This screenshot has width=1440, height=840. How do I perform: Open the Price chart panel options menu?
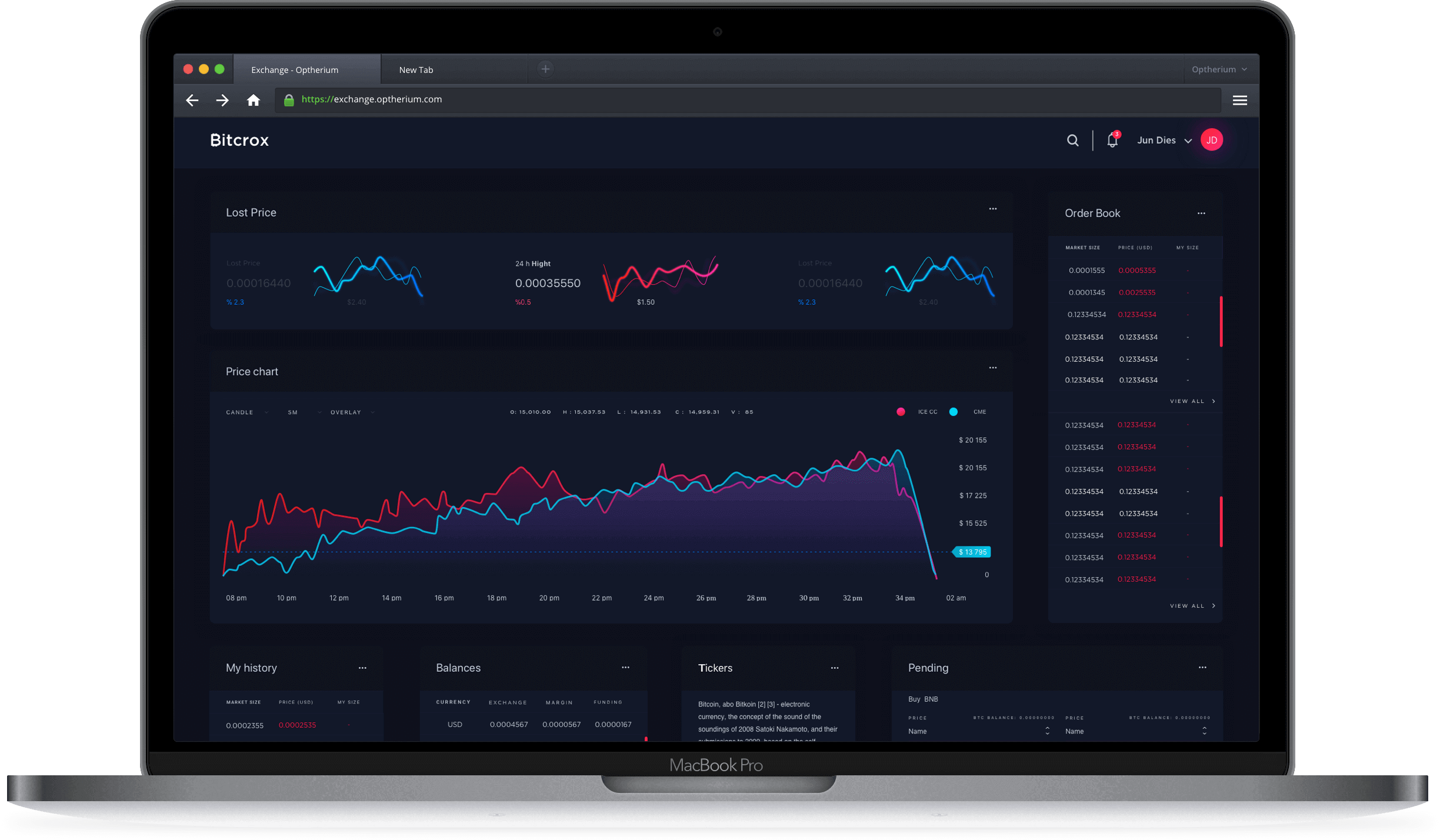coord(993,368)
